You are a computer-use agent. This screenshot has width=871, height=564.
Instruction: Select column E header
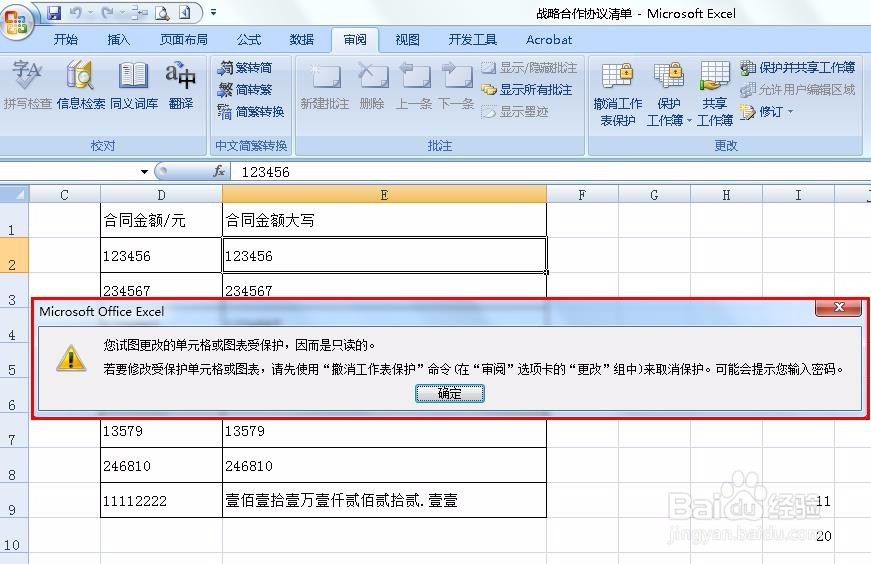point(384,195)
